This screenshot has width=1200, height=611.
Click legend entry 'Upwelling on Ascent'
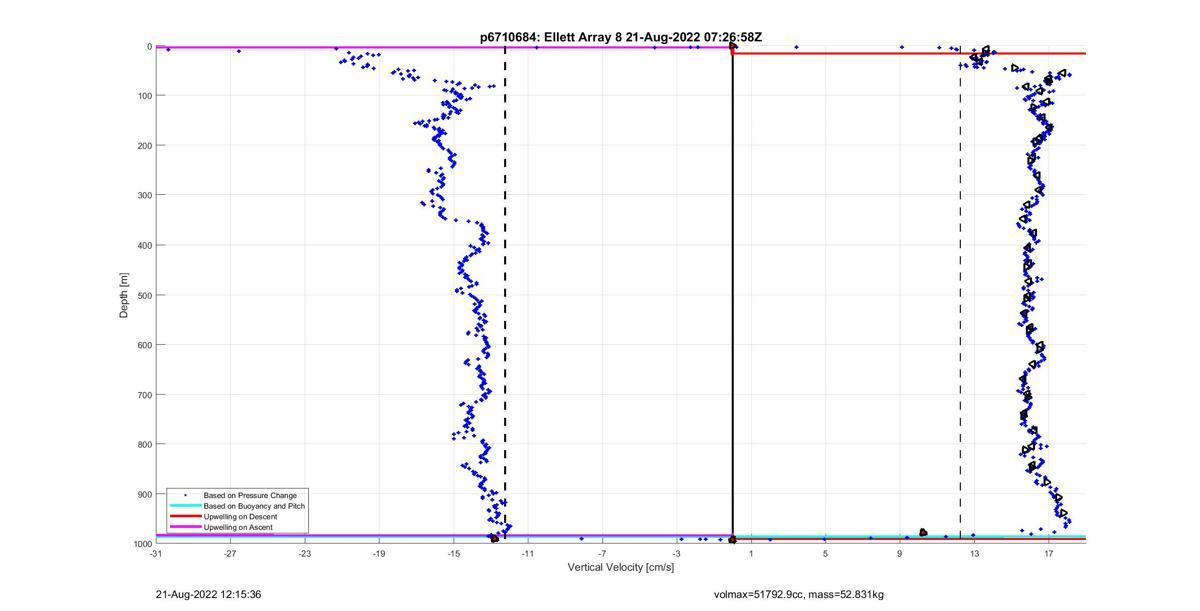pos(238,527)
